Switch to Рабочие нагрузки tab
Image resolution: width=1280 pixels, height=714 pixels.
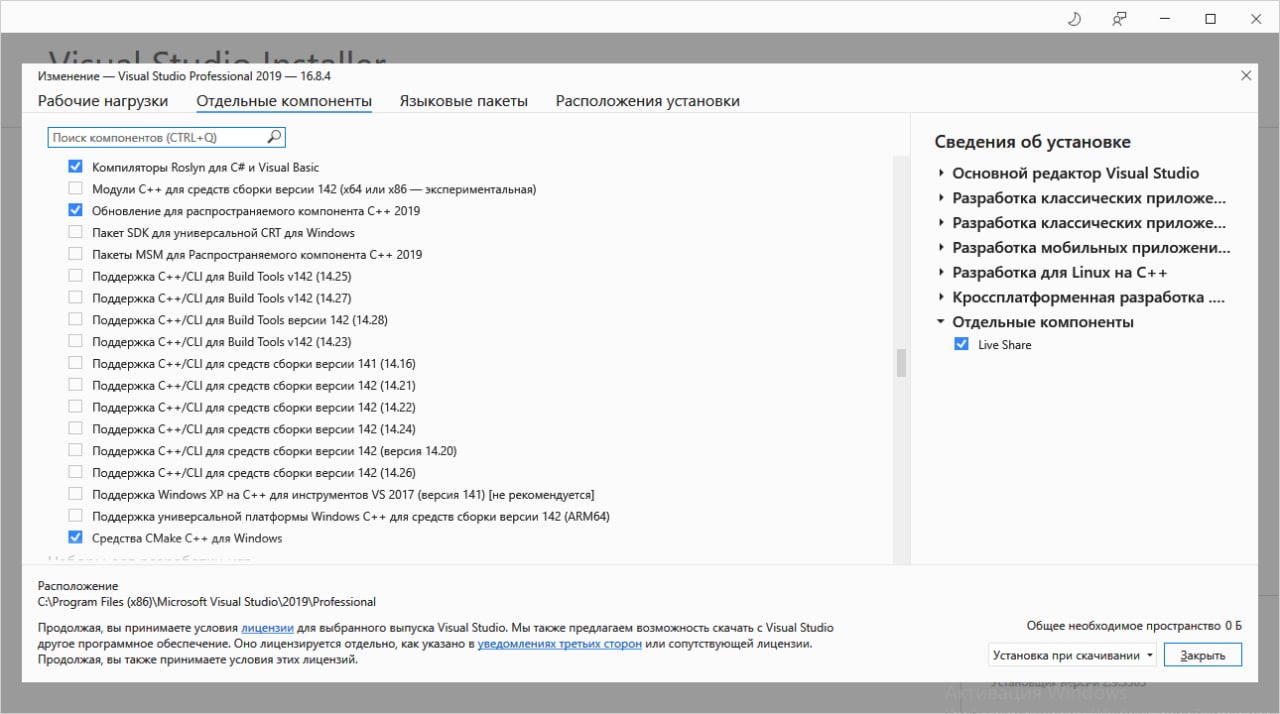pyautogui.click(x=103, y=101)
